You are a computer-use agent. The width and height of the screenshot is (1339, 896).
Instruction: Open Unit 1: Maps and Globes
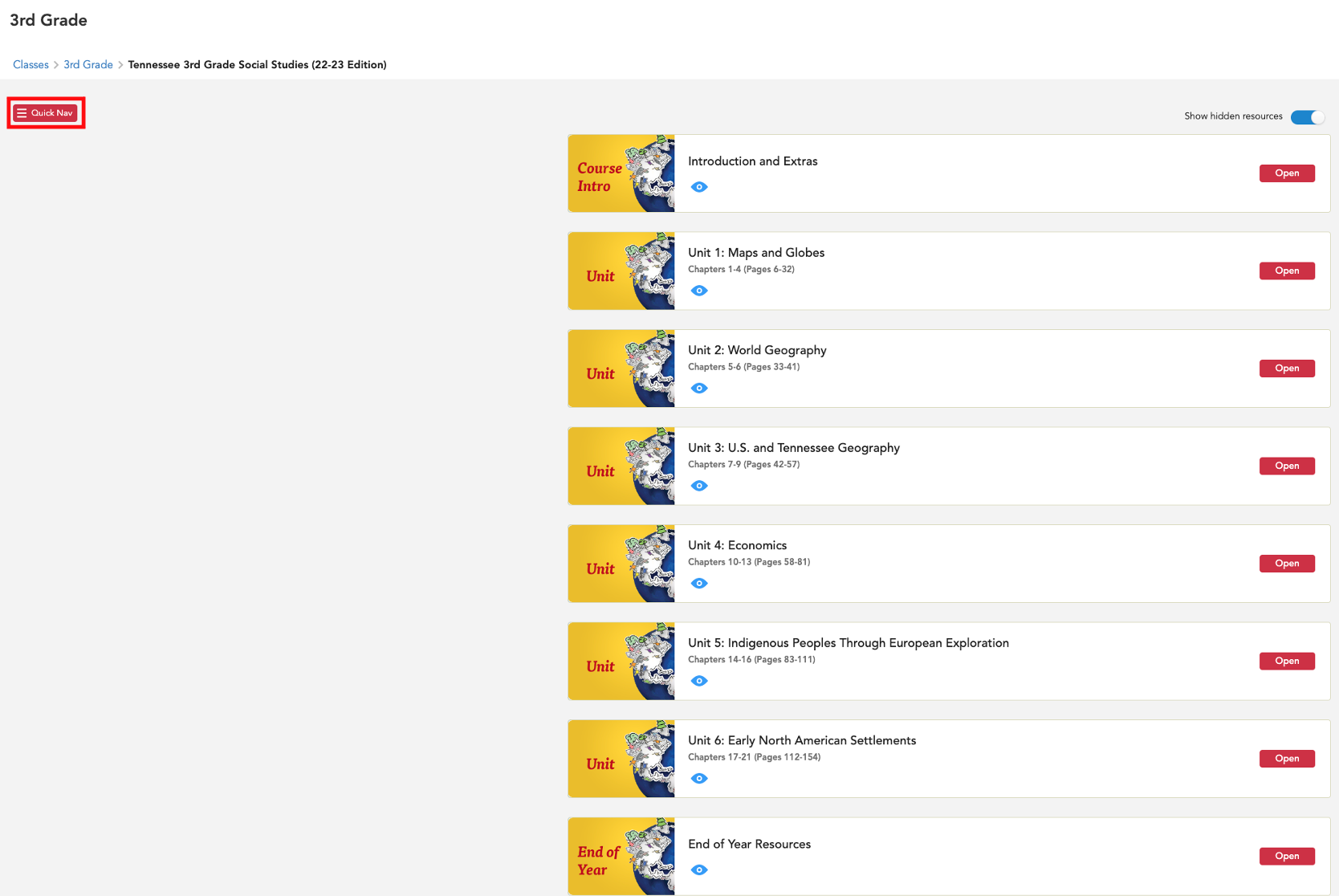(1287, 271)
